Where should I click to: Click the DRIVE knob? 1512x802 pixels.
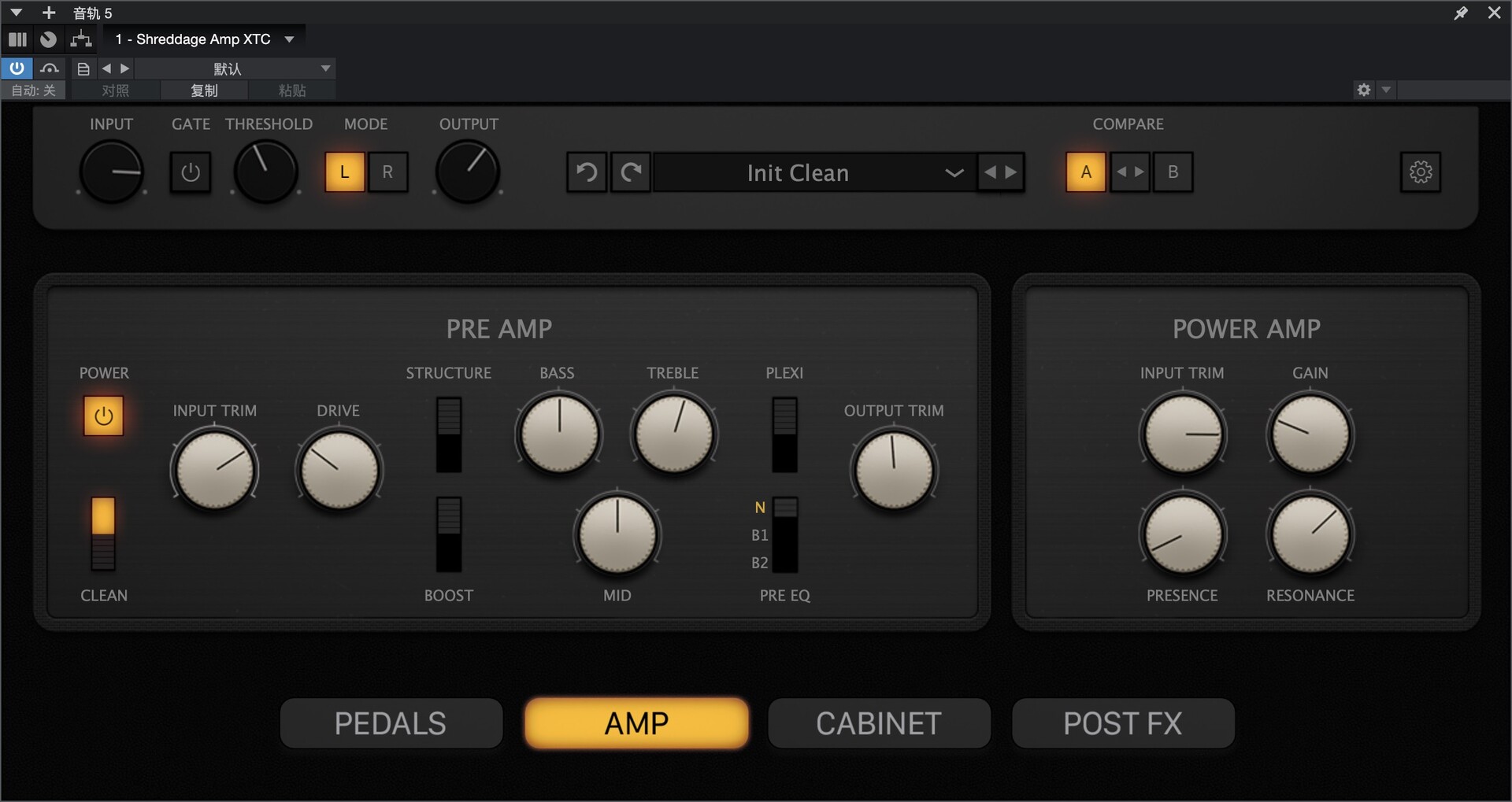(339, 471)
